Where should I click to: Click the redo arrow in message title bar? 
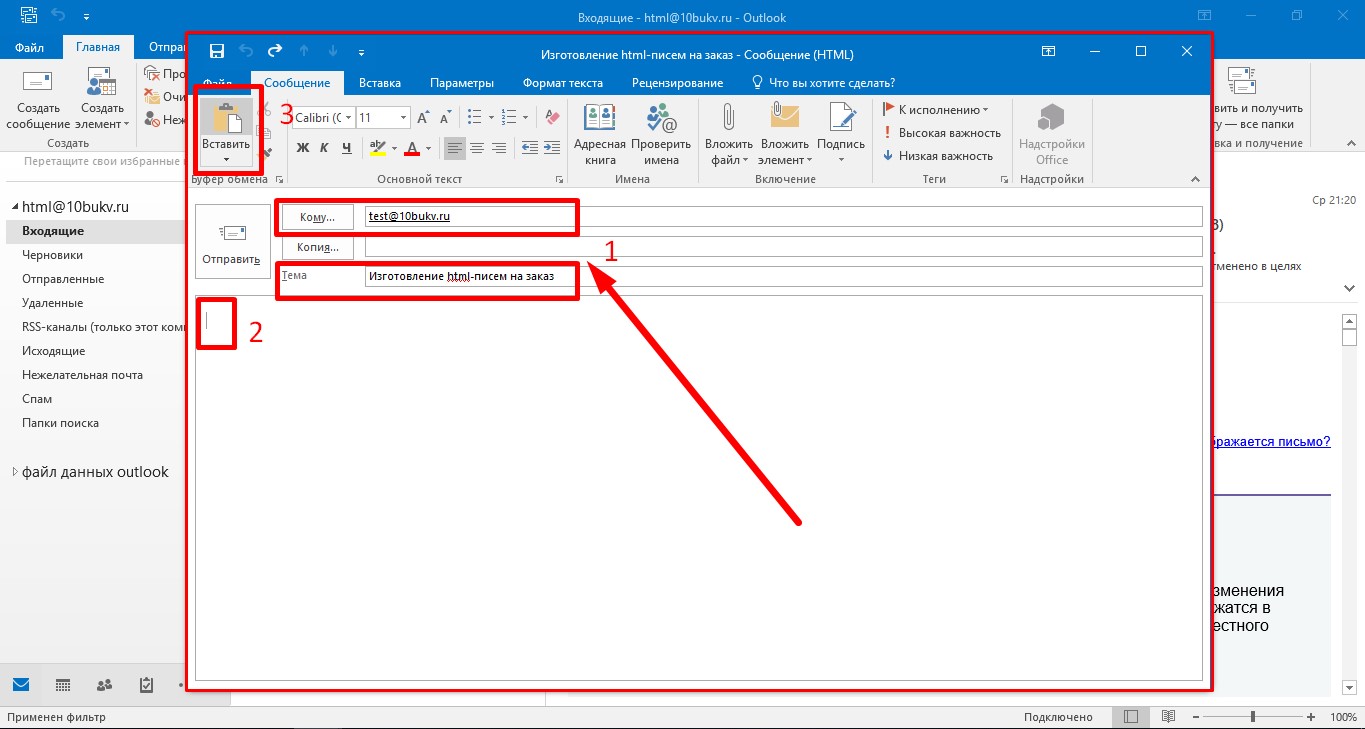click(275, 52)
